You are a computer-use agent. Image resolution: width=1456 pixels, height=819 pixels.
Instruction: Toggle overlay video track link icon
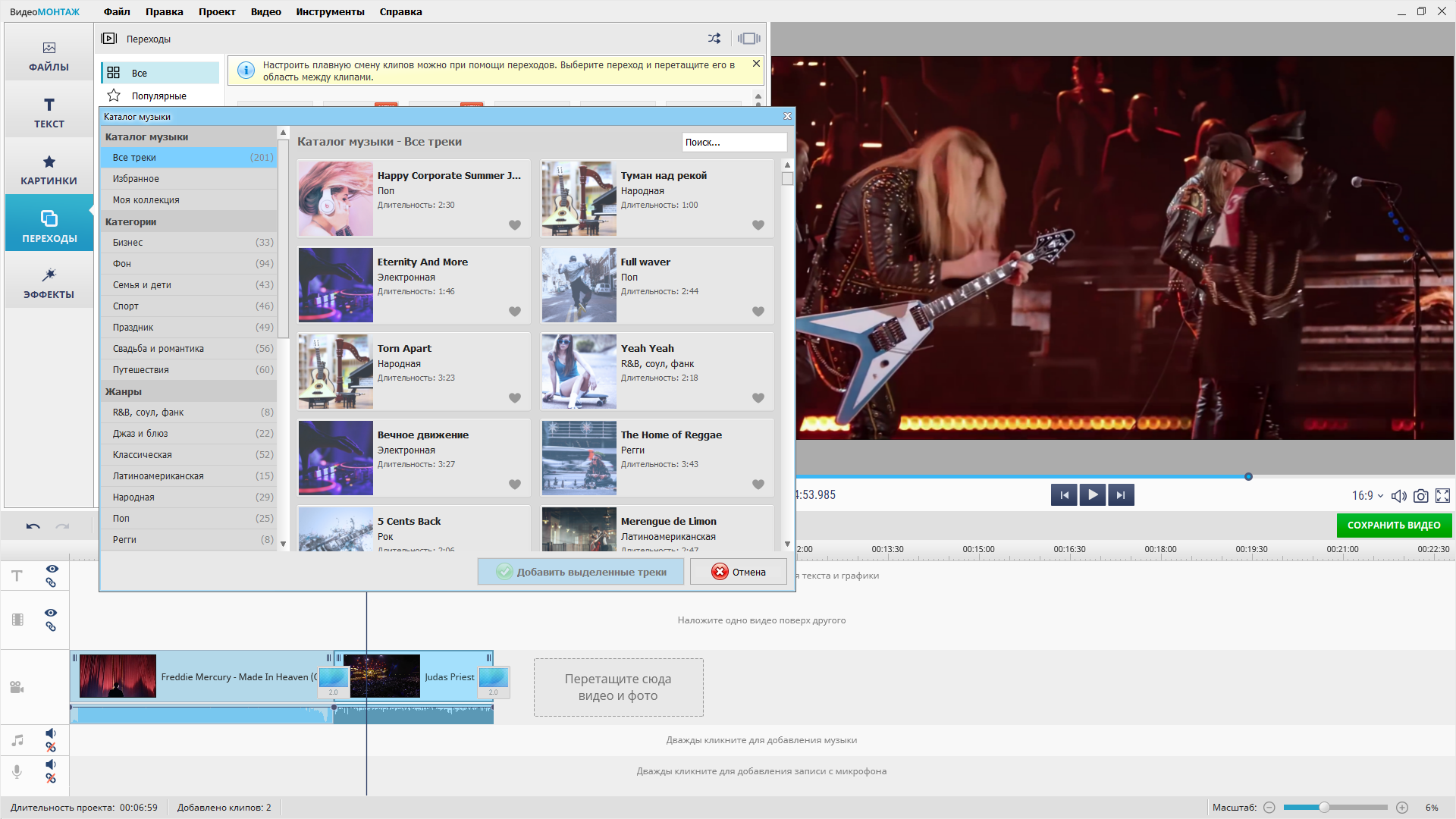(x=51, y=627)
